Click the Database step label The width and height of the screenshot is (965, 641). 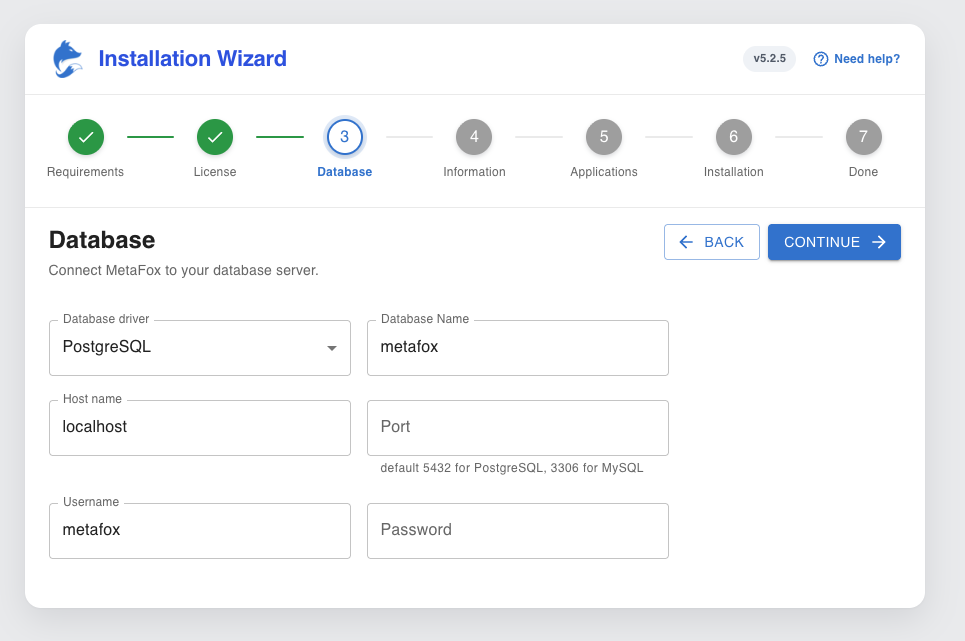(x=345, y=172)
